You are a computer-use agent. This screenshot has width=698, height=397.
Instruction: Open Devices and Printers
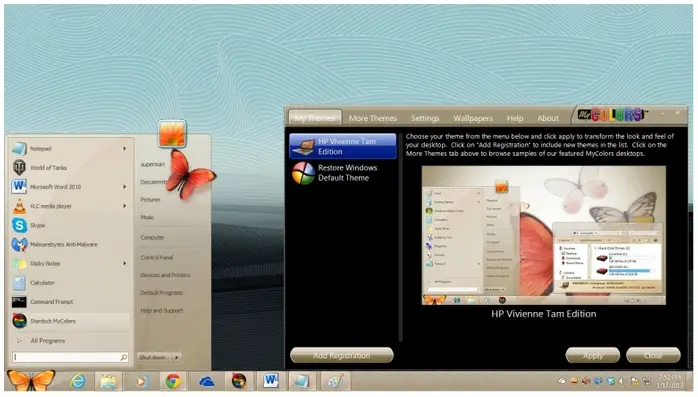click(165, 275)
